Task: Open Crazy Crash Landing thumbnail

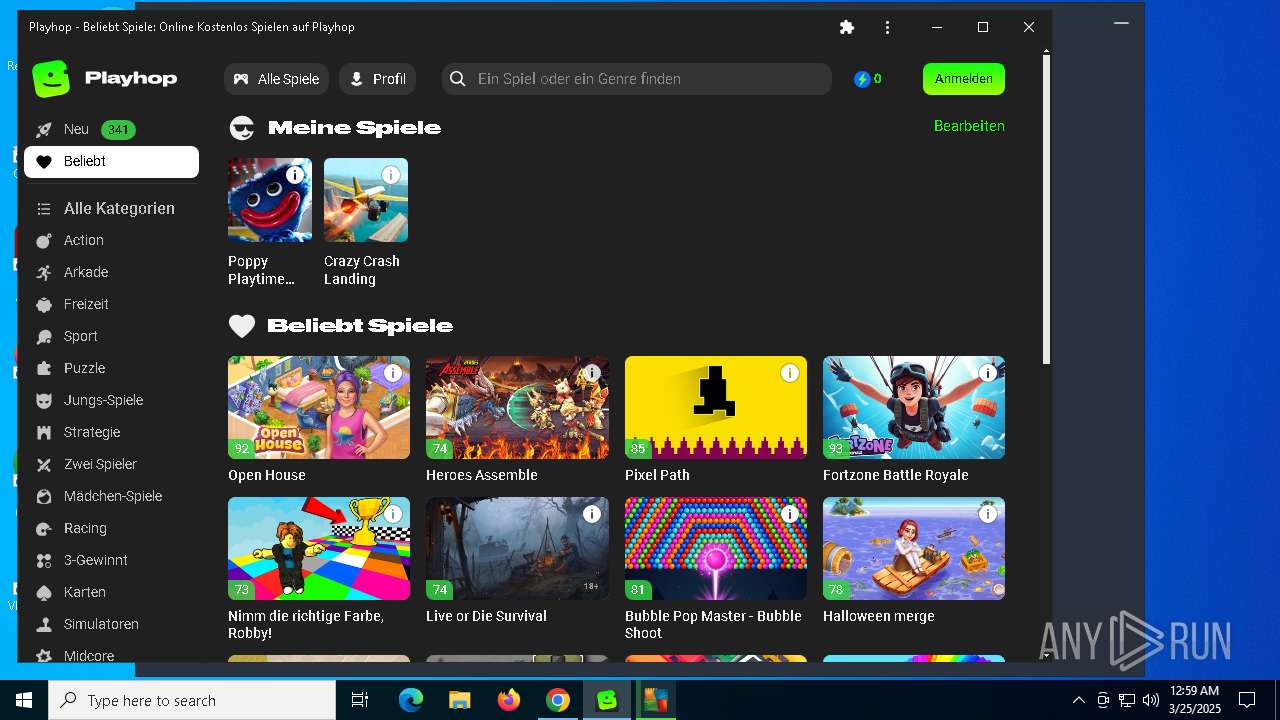Action: (x=366, y=200)
